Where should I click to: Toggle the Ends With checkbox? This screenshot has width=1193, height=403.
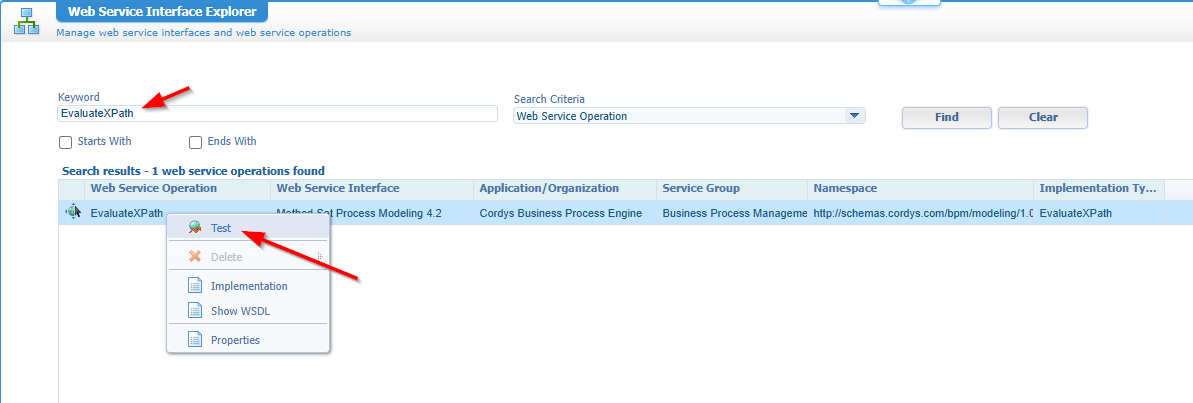pyautogui.click(x=196, y=142)
